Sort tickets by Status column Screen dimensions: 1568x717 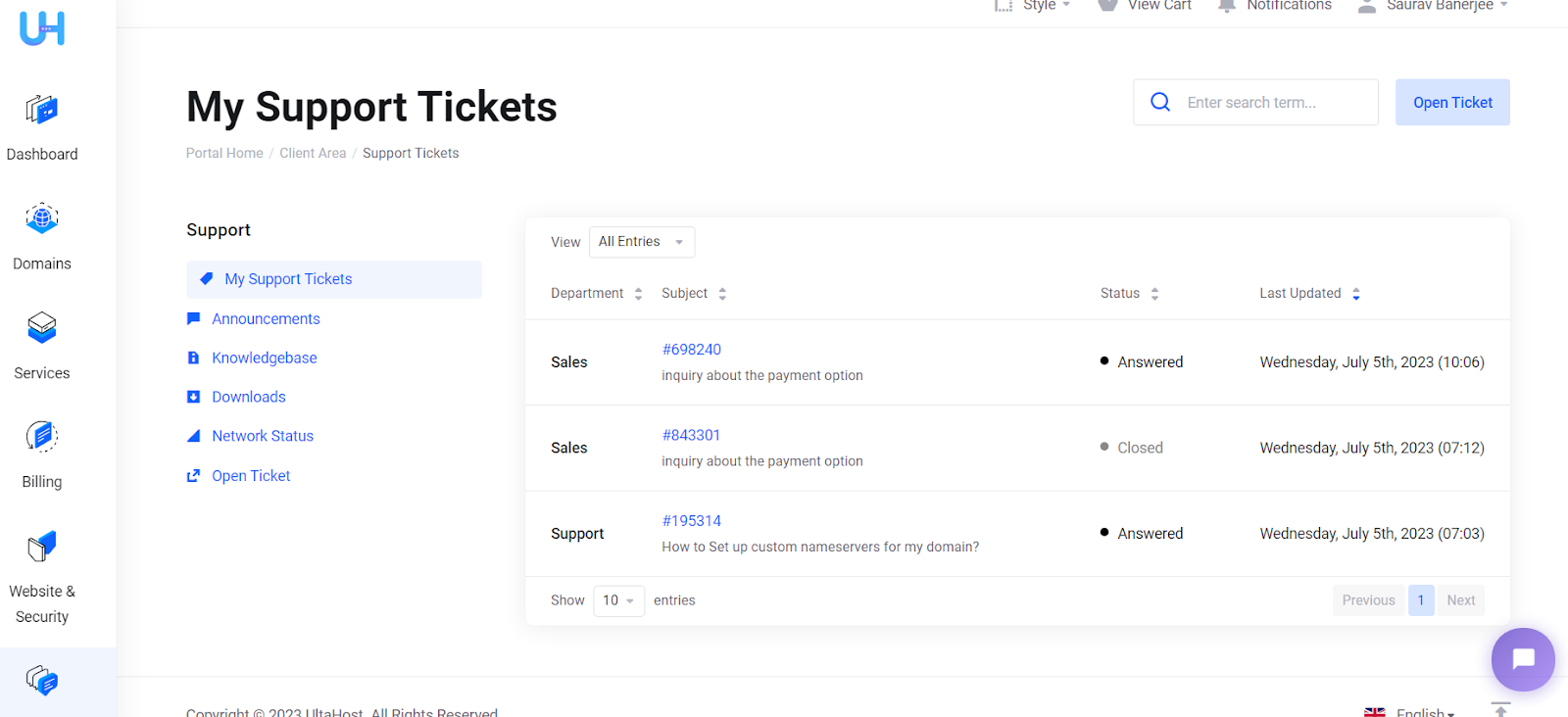(x=1130, y=293)
